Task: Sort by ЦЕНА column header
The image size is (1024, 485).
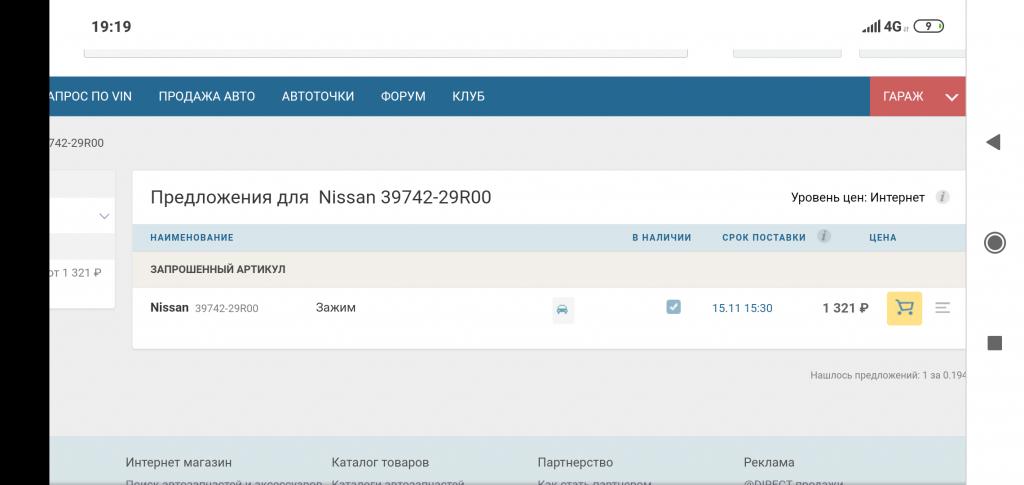Action: (x=882, y=238)
